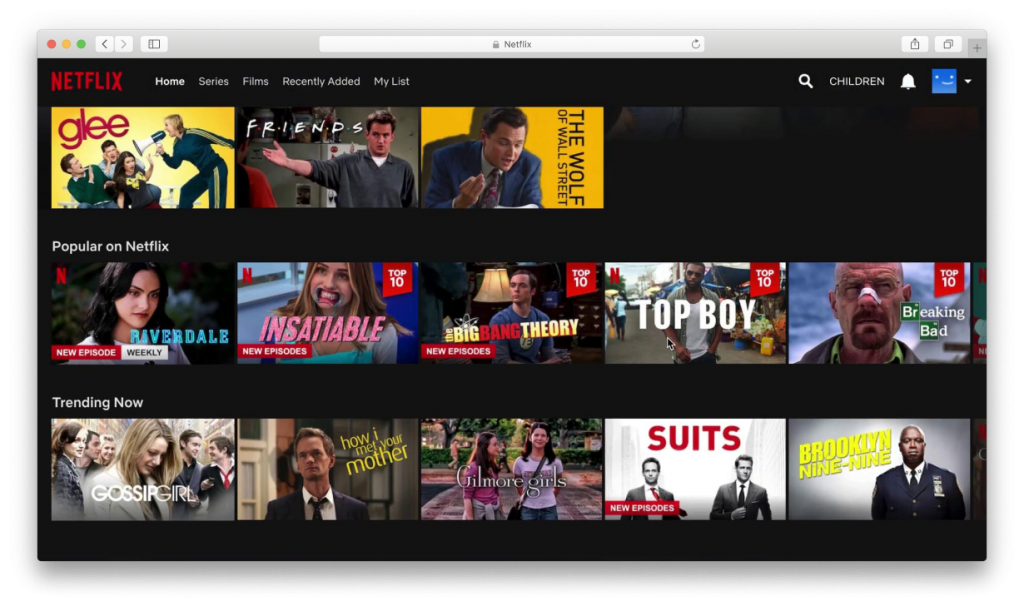Image resolution: width=1024 pixels, height=606 pixels.
Task: Click Breaking Bad's Top 10 badge
Action: (x=949, y=279)
